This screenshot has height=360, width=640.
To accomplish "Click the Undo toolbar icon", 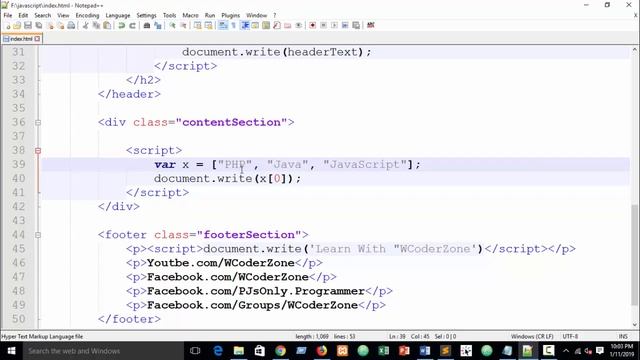I will [122, 26].
